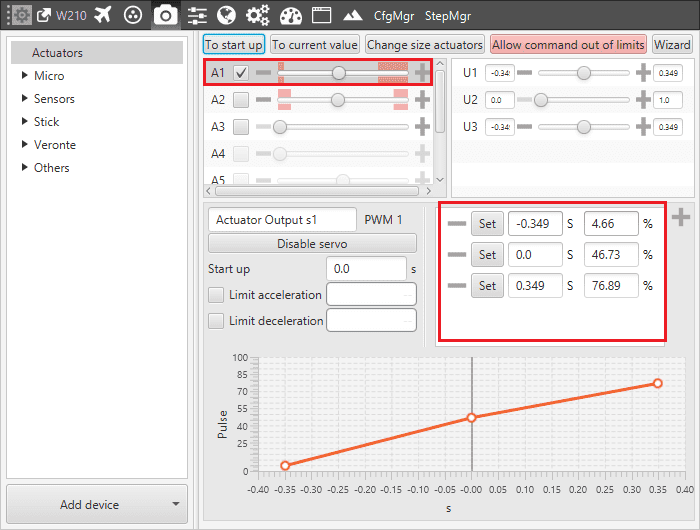This screenshot has width=700, height=530.
Task: Click the A1 actuator slider handle
Action: click(x=339, y=73)
